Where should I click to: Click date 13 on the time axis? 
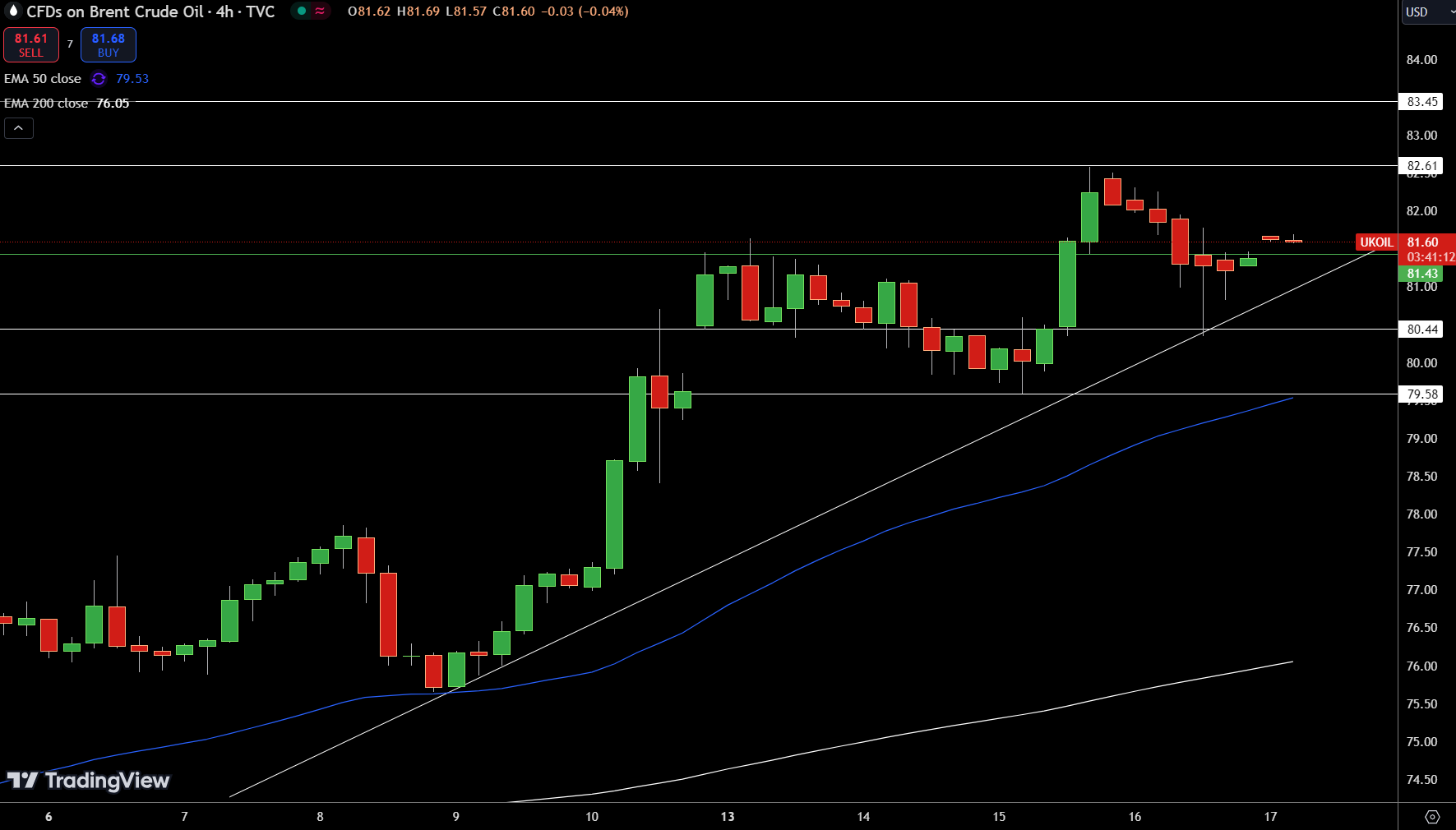tap(728, 817)
